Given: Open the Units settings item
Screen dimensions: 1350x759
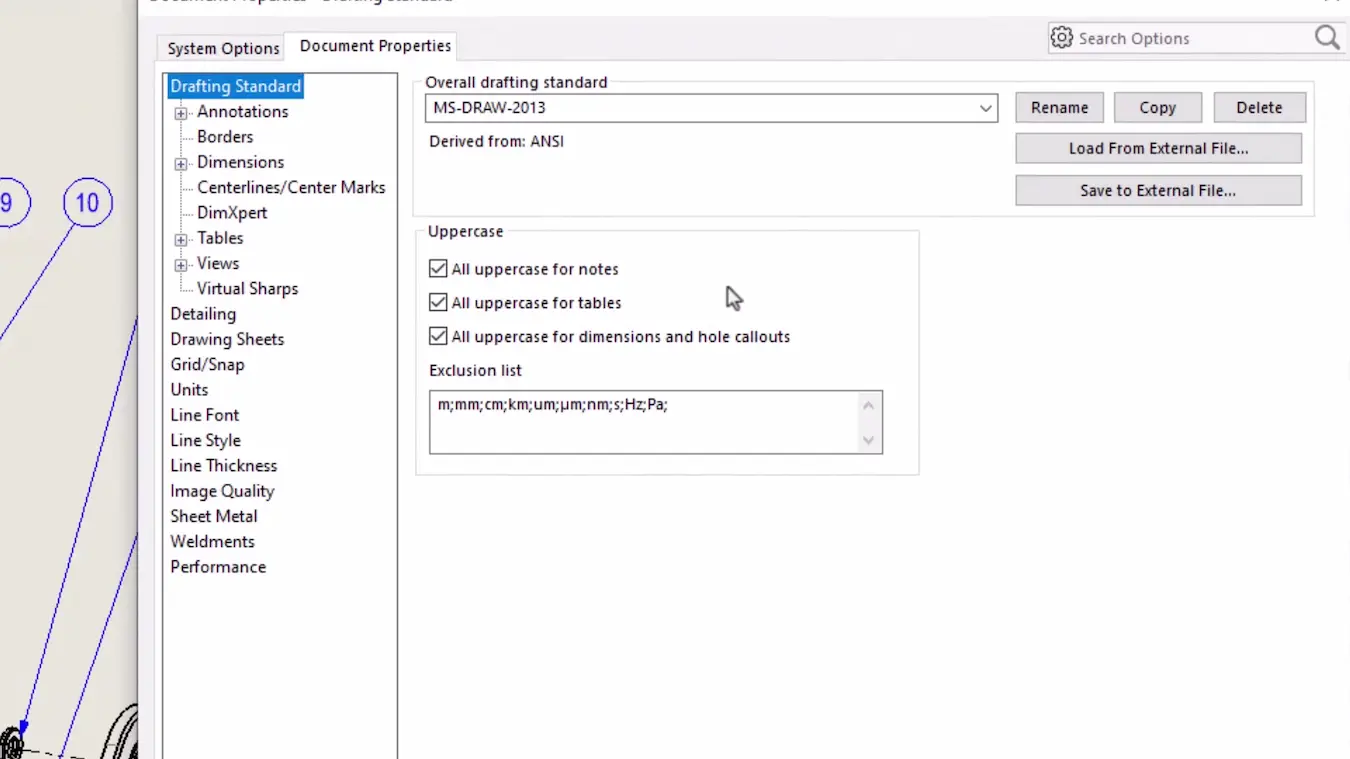Looking at the screenshot, I should tap(189, 390).
